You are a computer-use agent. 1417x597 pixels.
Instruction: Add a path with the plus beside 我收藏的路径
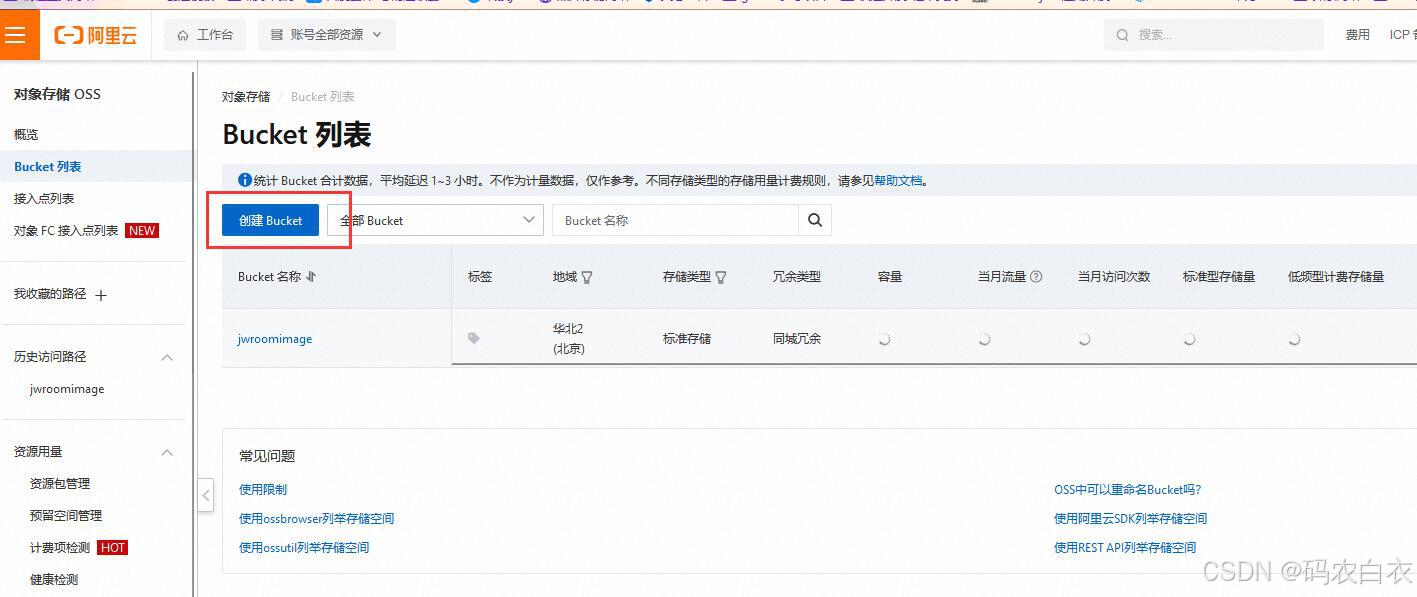click(100, 295)
